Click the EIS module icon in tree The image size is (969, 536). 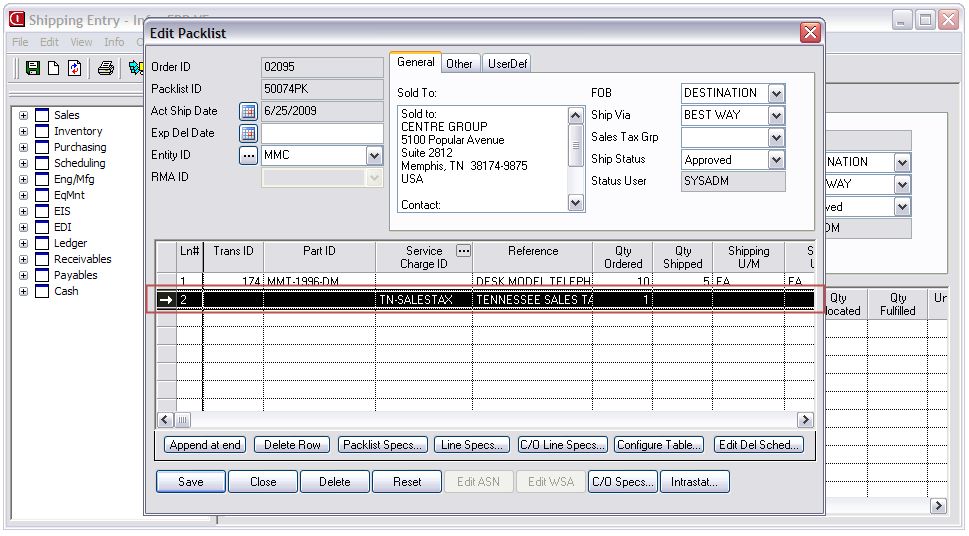(42, 211)
